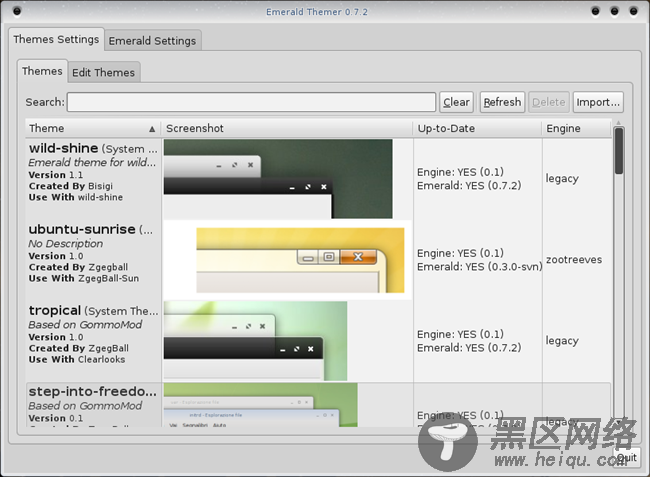Viewport: 650px width, 477px height.
Task: Click 'Use With Clearlooks' text
Action: (x=77, y=359)
